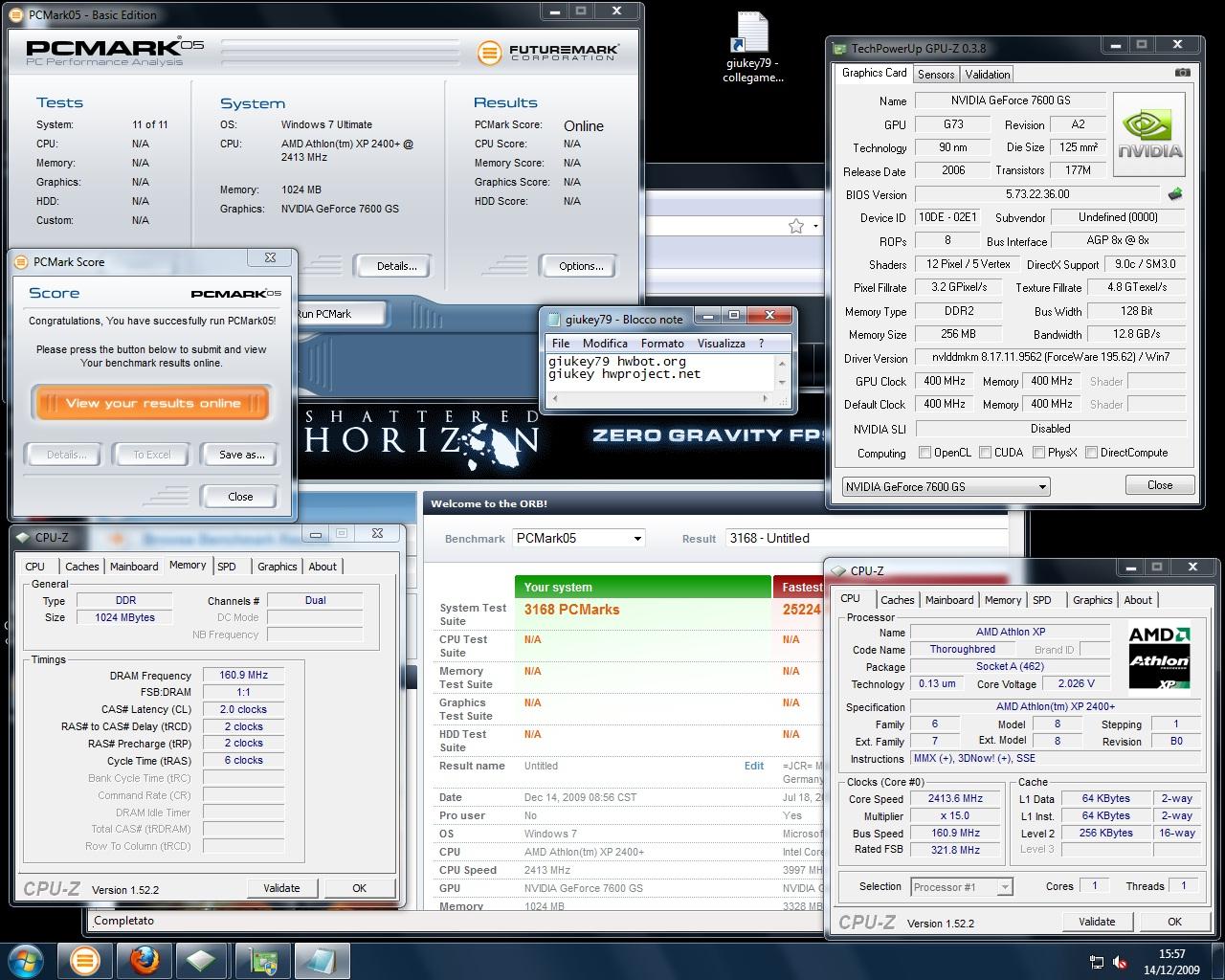Click the GPU-Z title bar icon

(839, 48)
